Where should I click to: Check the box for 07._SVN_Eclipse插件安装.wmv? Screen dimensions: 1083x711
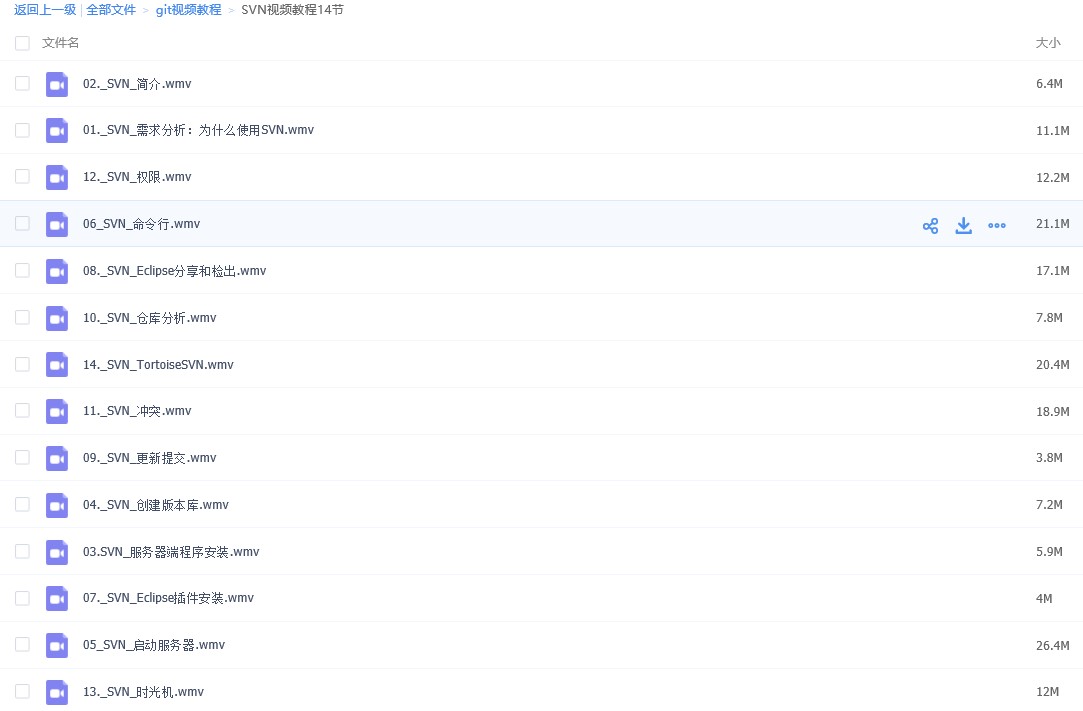tap(22, 598)
